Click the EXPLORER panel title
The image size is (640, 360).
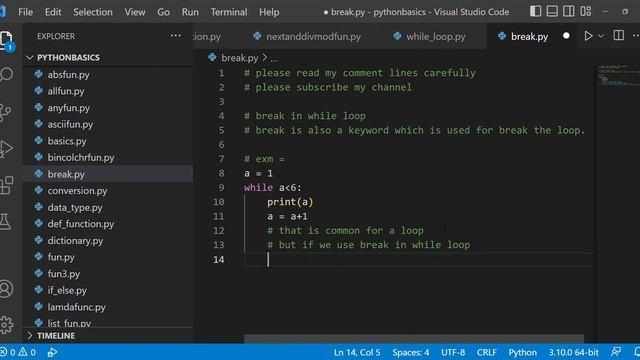click(56, 36)
